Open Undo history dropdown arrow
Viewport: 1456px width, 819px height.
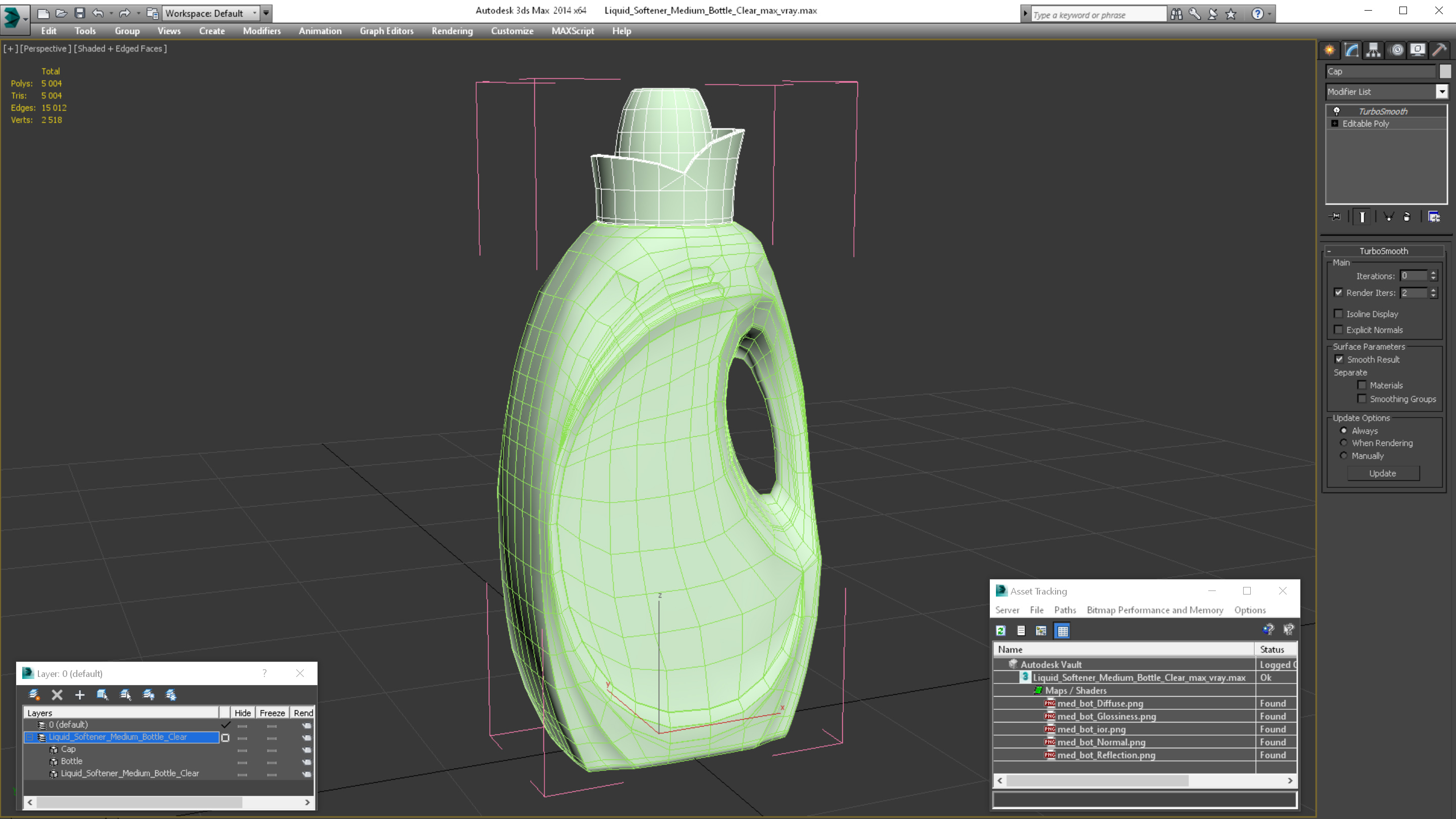[111, 13]
